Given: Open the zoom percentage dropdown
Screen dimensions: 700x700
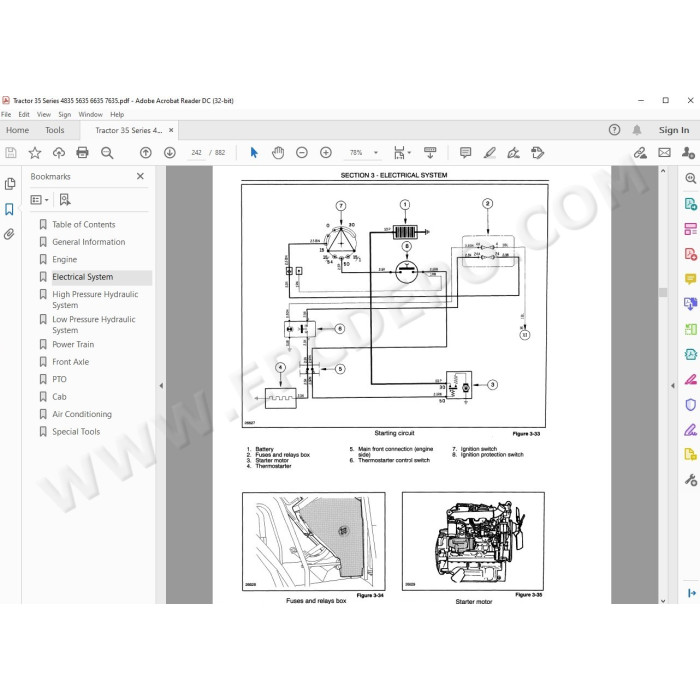Looking at the screenshot, I should tap(376, 153).
